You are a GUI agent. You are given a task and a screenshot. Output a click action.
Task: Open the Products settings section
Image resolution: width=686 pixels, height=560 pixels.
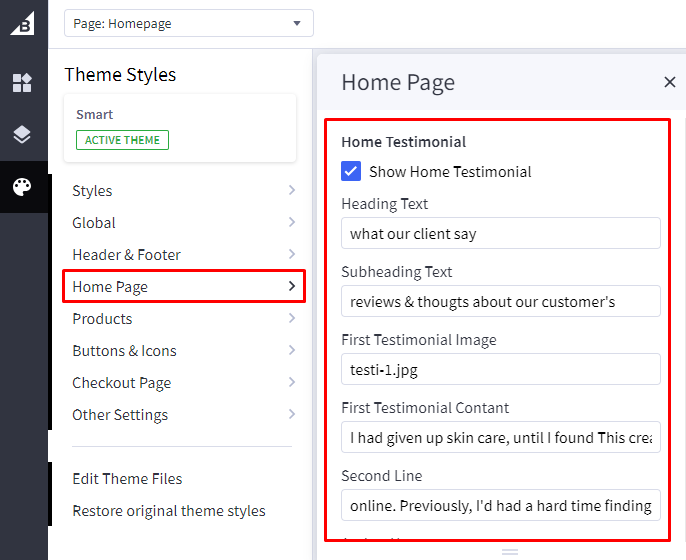[x=182, y=319]
